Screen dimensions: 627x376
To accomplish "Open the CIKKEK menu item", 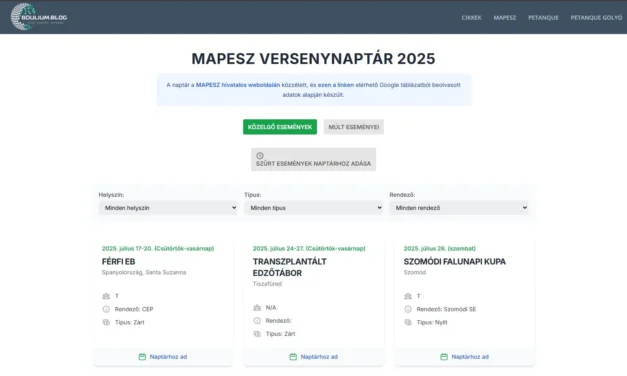I will point(471,18).
